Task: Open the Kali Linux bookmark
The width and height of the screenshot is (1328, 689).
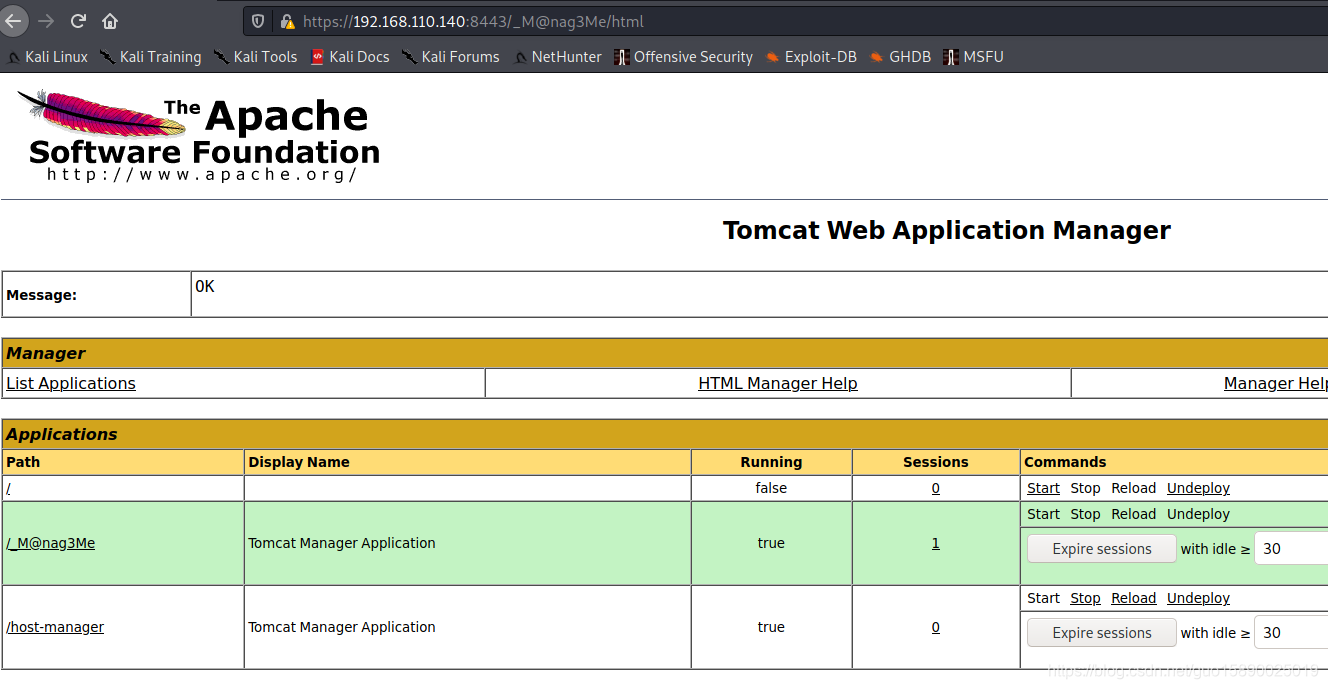Action: [x=47, y=57]
